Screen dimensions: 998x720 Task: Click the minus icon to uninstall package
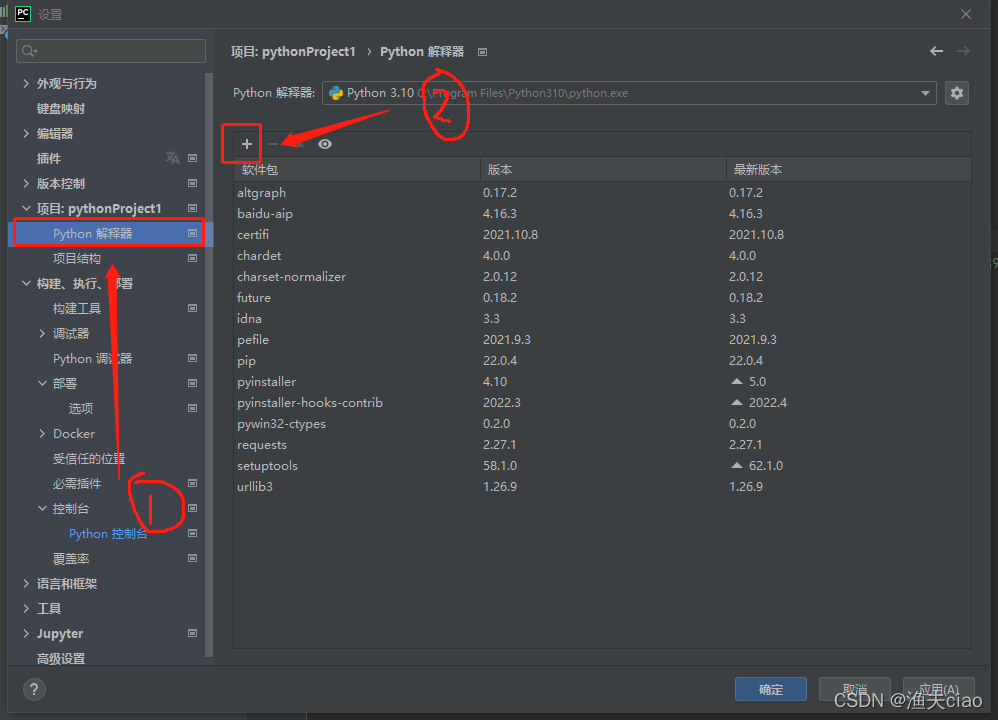[x=273, y=144]
